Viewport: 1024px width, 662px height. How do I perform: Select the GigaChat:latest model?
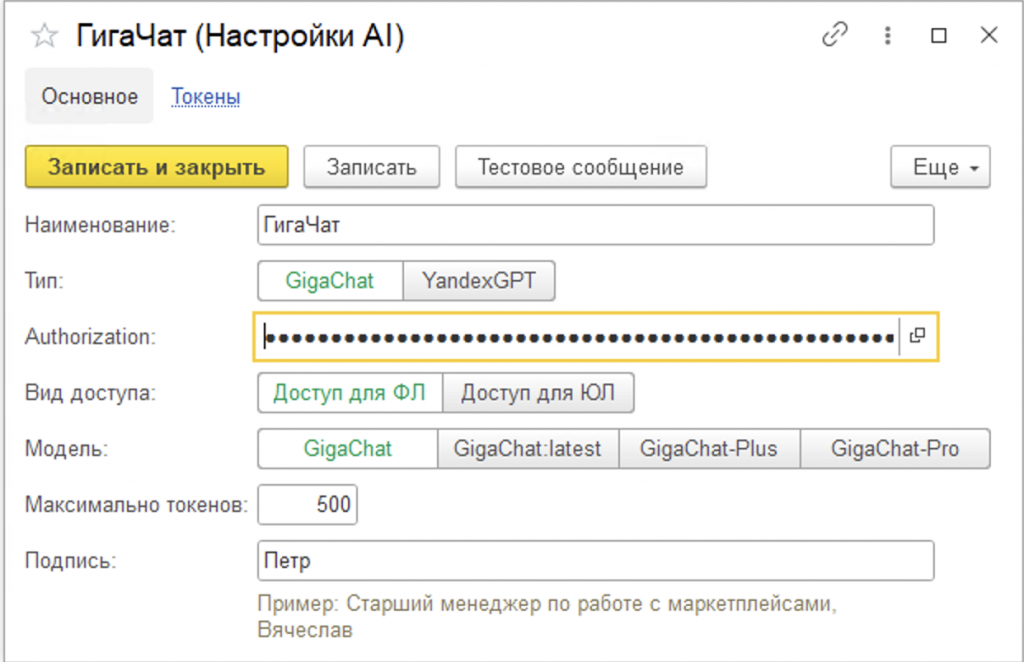[x=528, y=449]
